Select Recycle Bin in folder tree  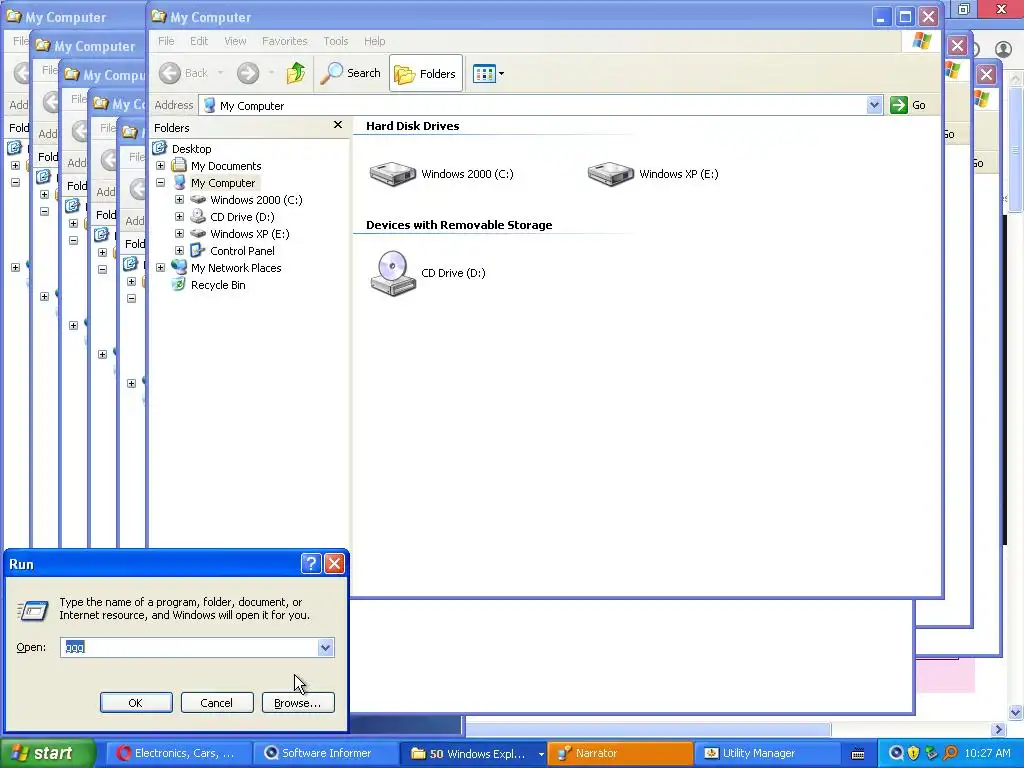tap(217, 285)
